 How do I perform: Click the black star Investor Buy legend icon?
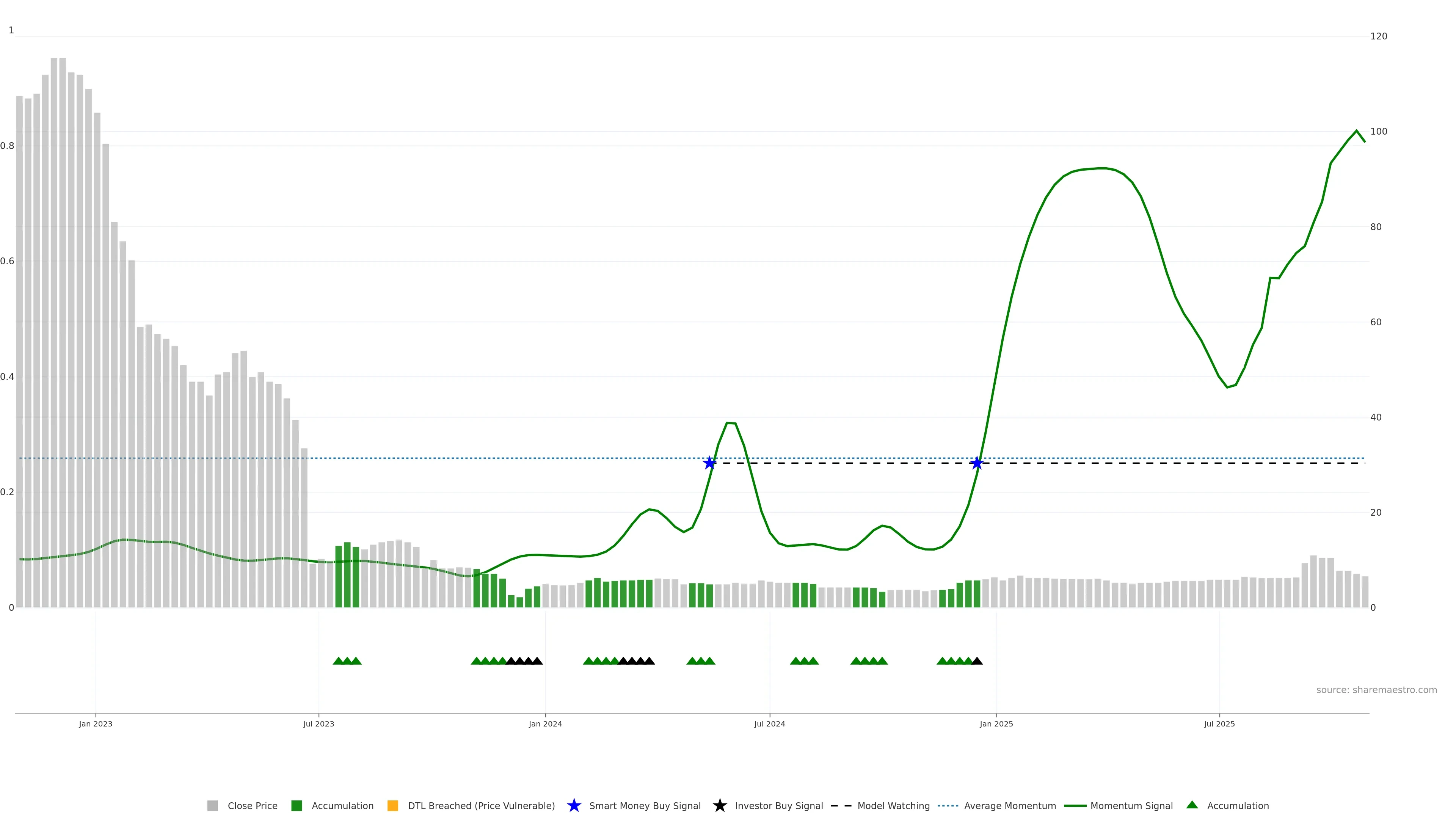click(720, 806)
